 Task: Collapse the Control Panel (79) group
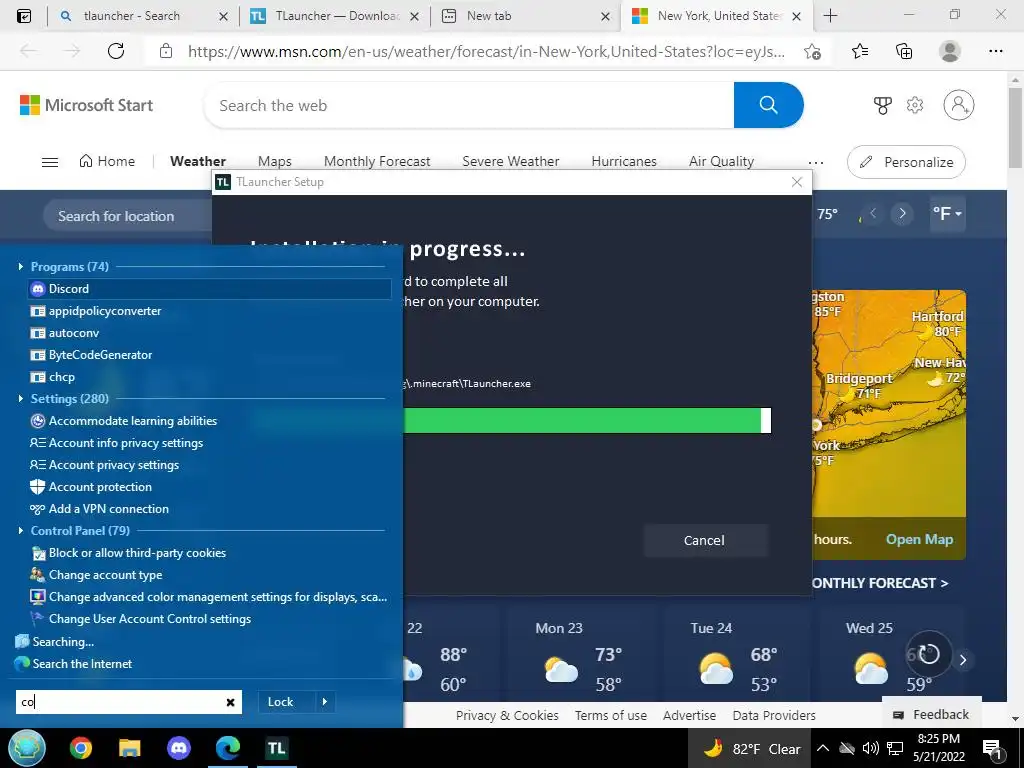[x=21, y=530]
